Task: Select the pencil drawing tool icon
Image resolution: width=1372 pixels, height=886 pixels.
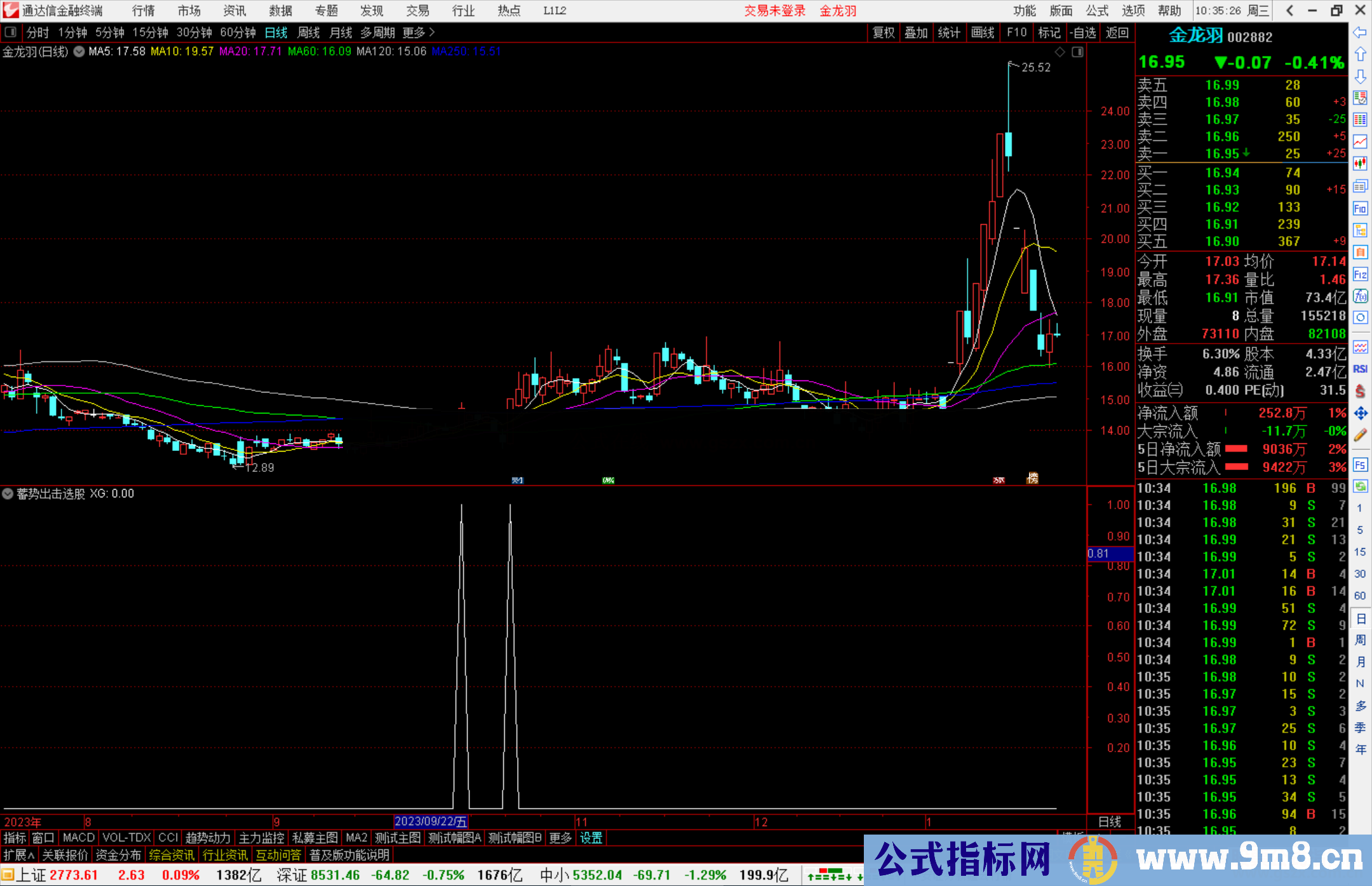Action: pos(1360,435)
